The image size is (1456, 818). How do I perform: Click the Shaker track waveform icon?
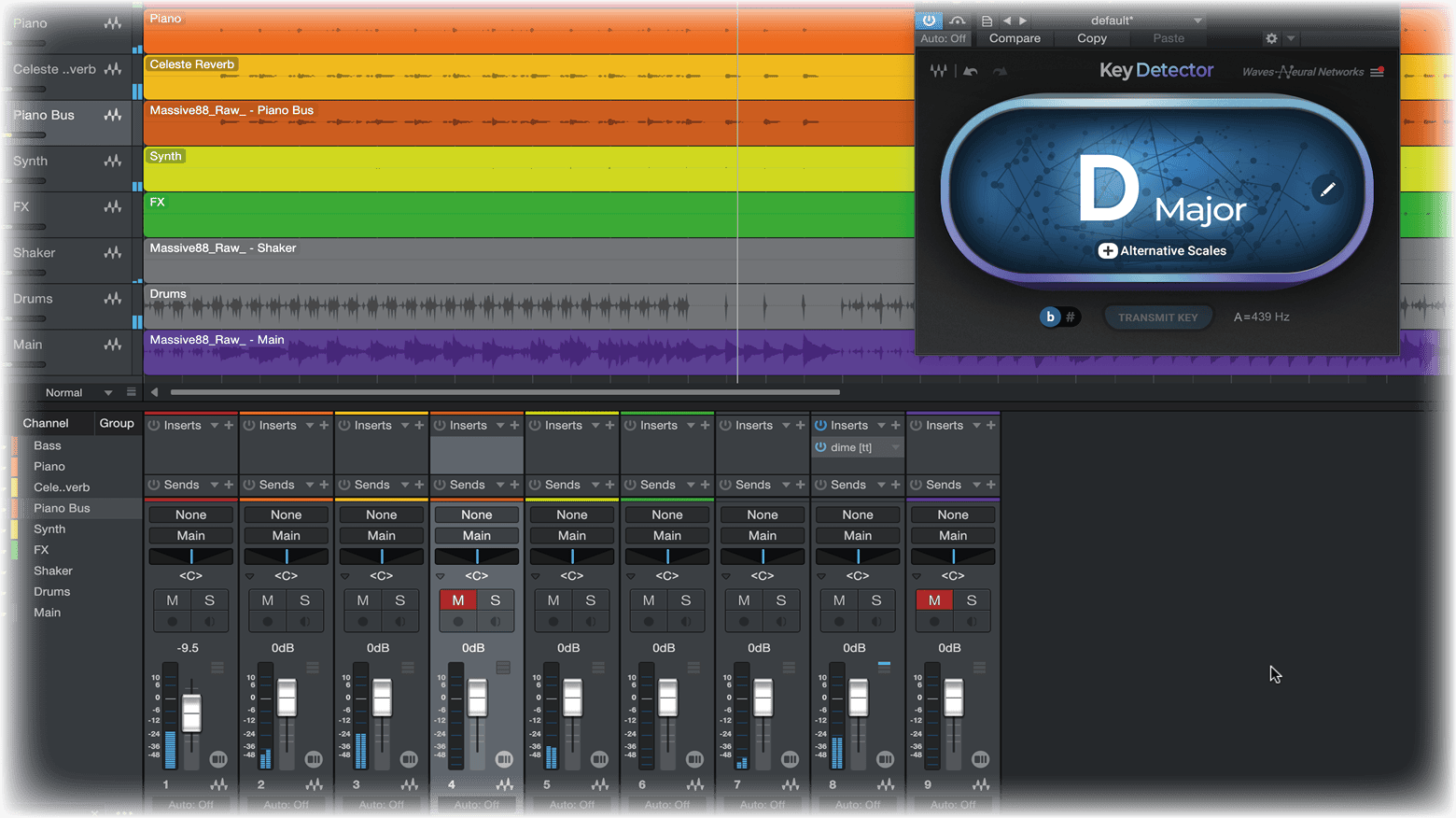(113, 252)
